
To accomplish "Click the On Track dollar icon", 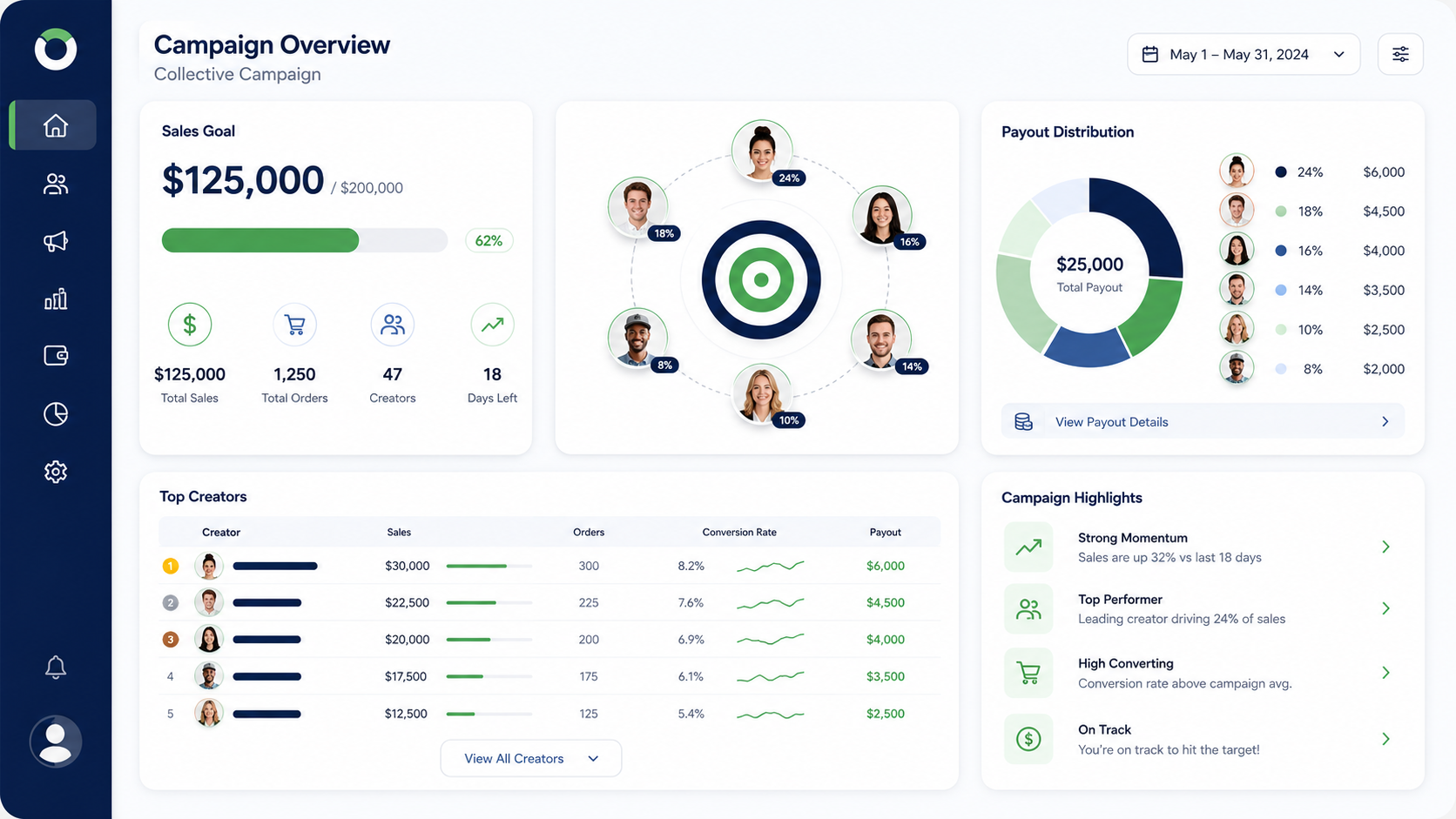I will [x=1028, y=739].
